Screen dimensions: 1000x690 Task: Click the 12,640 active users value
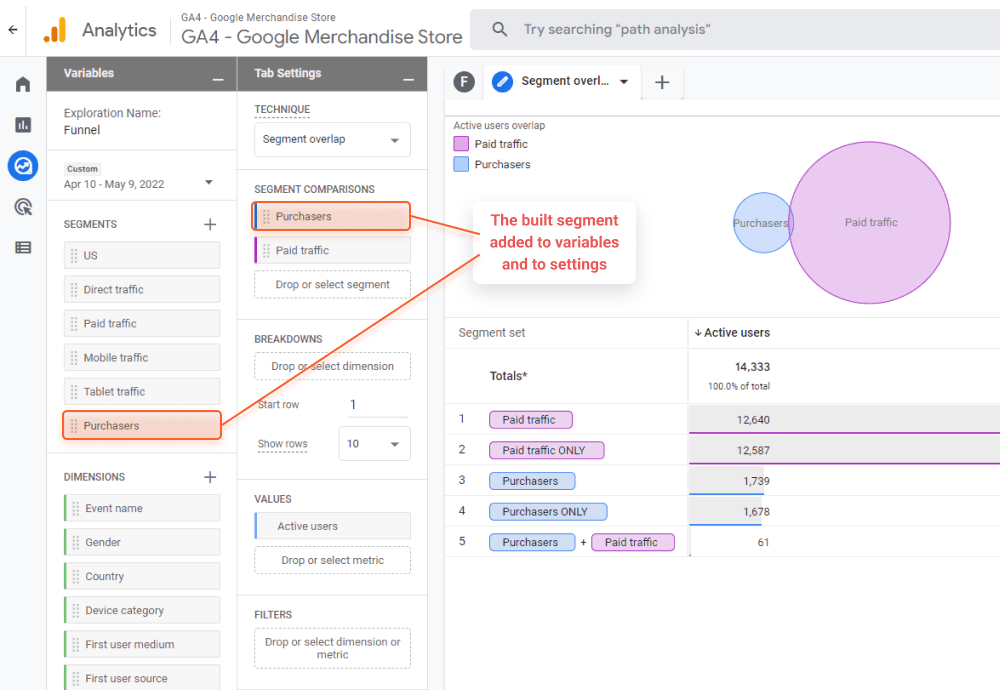[753, 420]
